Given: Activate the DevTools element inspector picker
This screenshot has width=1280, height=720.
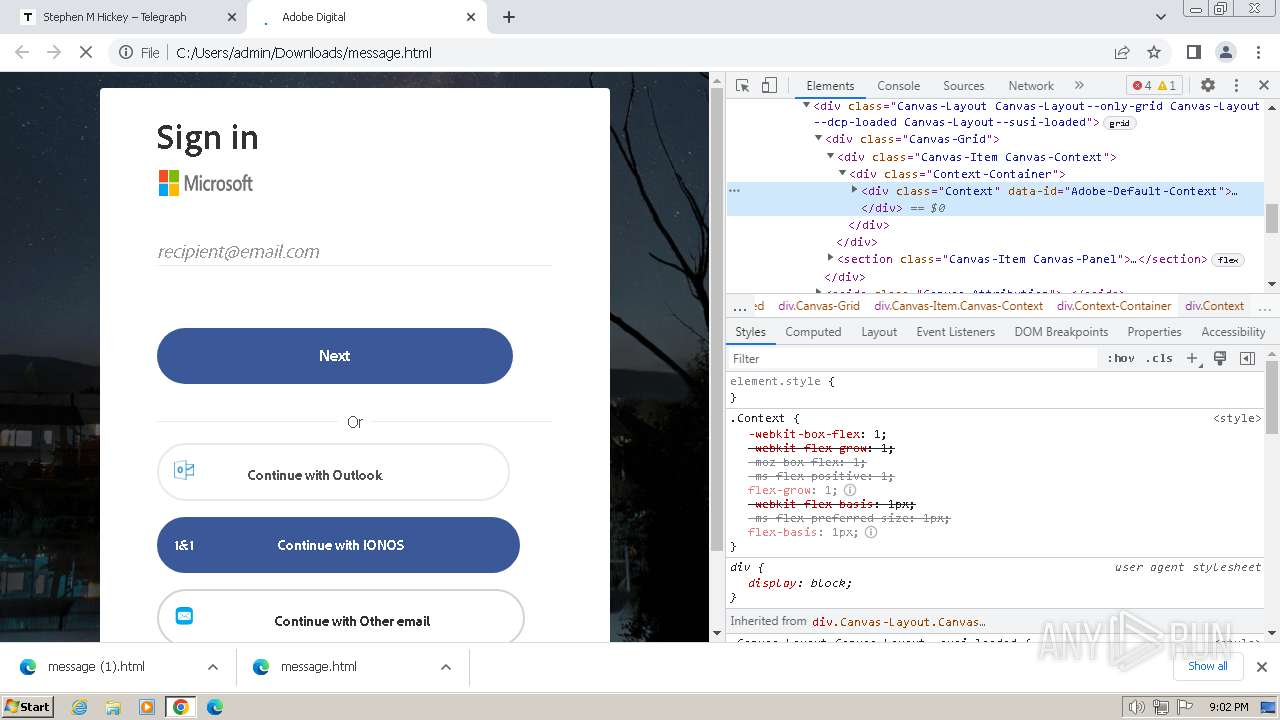Looking at the screenshot, I should tap(742, 86).
